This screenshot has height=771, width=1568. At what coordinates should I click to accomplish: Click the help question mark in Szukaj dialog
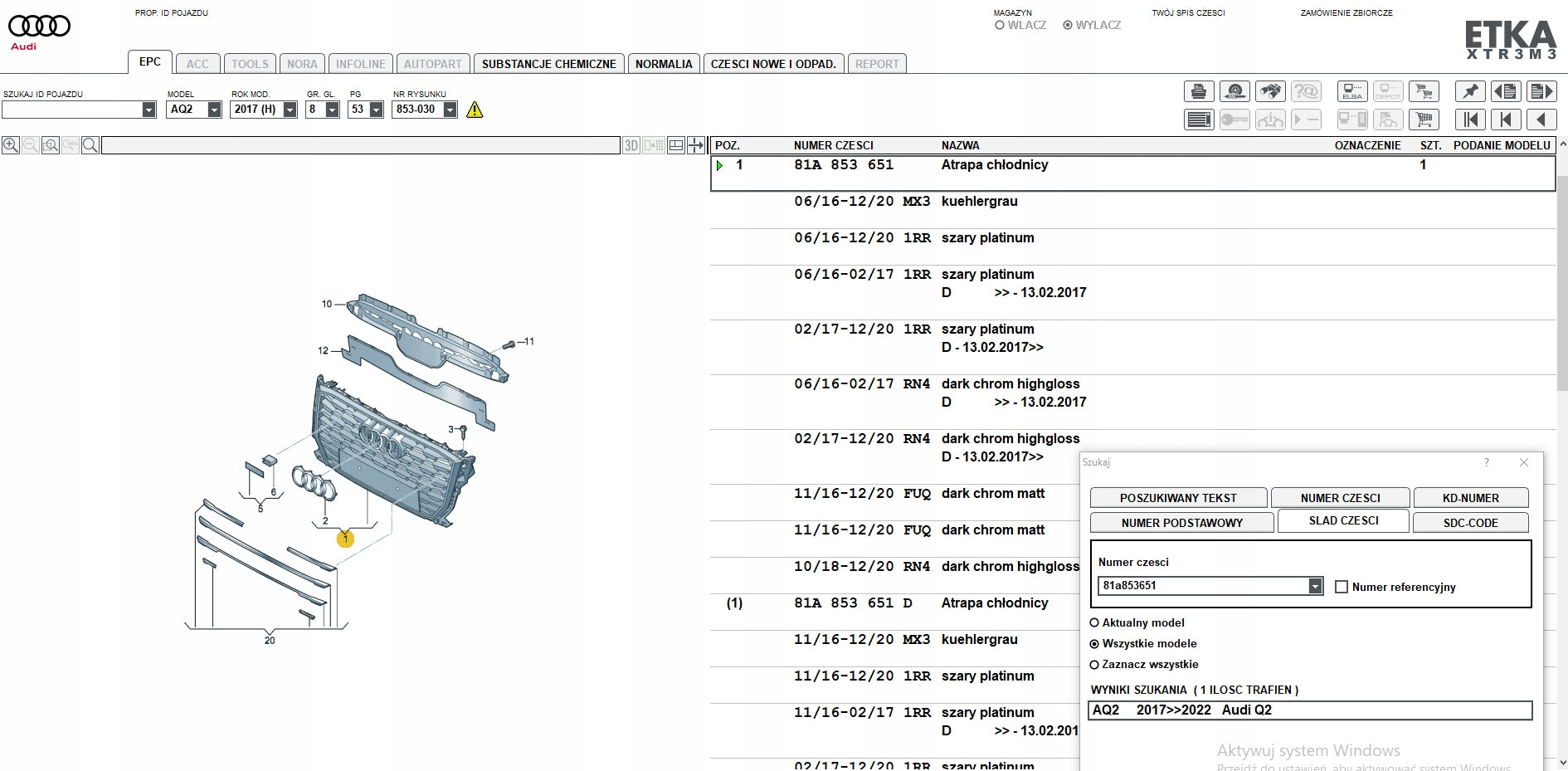(x=1486, y=462)
